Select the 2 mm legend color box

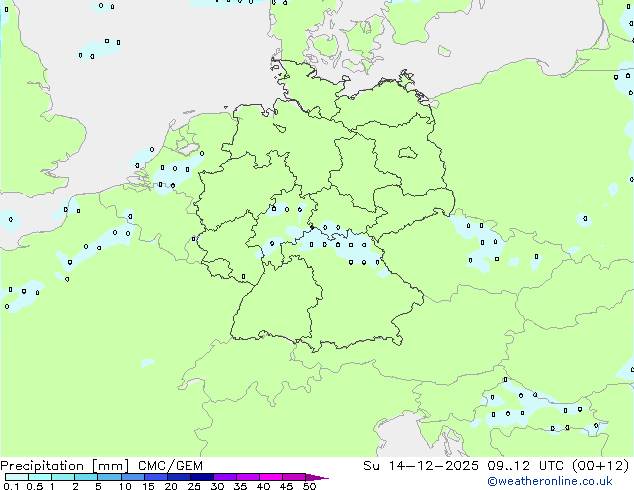click(86, 477)
